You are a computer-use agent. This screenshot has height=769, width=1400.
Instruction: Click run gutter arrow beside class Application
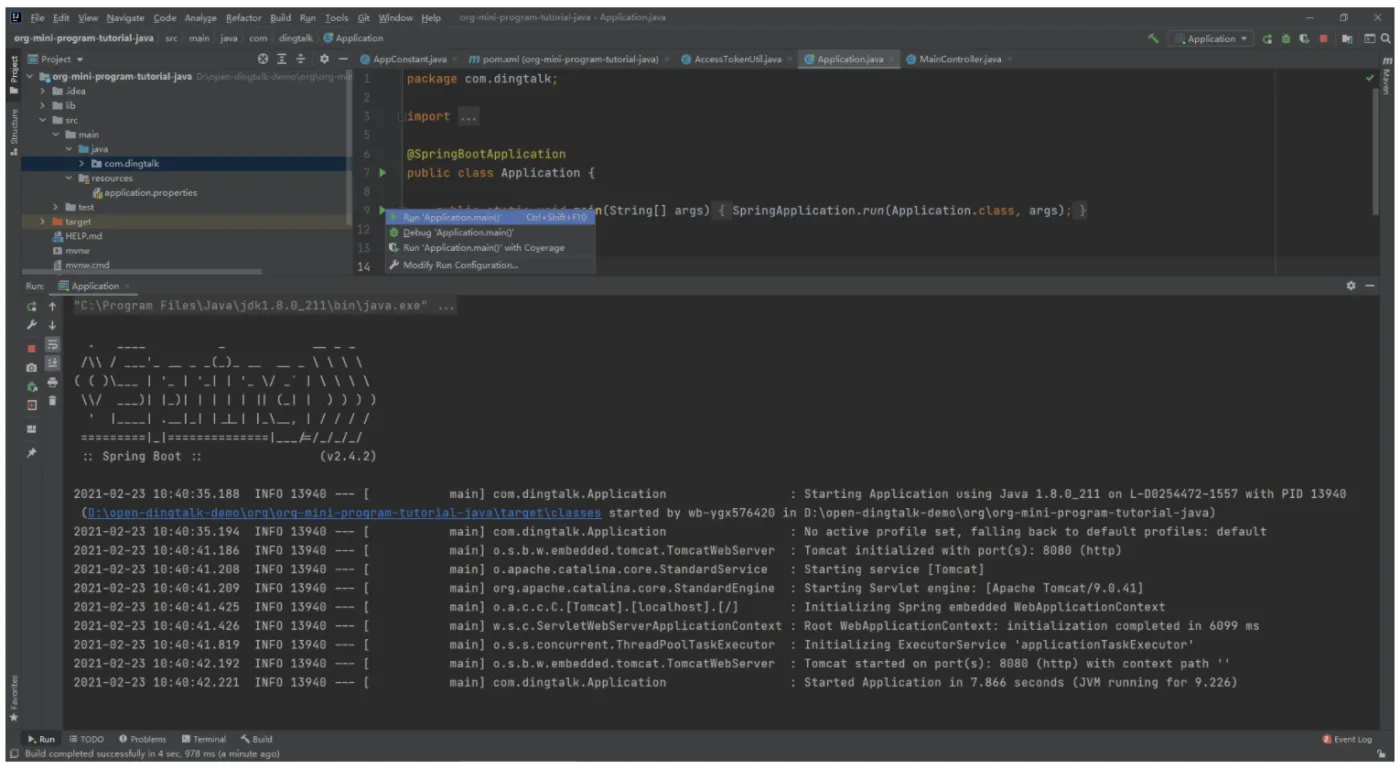coord(382,173)
